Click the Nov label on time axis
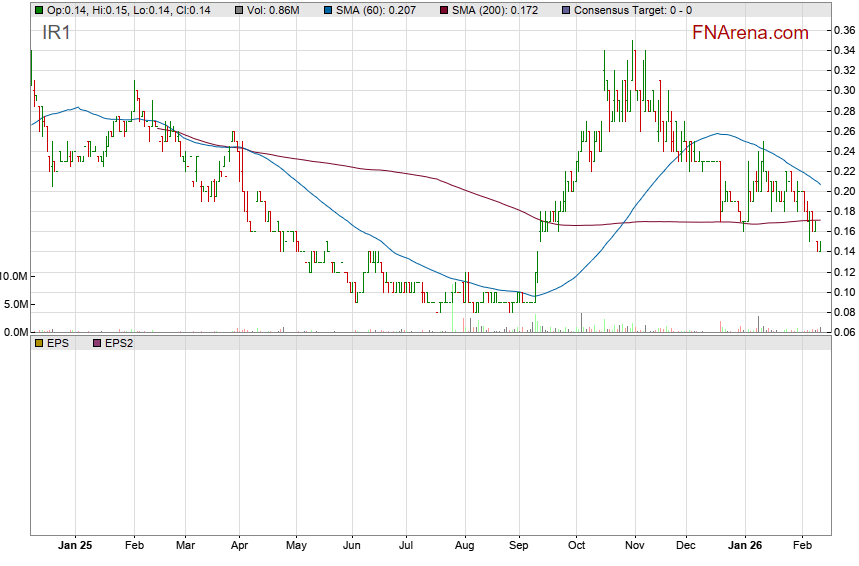The height and width of the screenshot is (566, 859). coord(633,548)
